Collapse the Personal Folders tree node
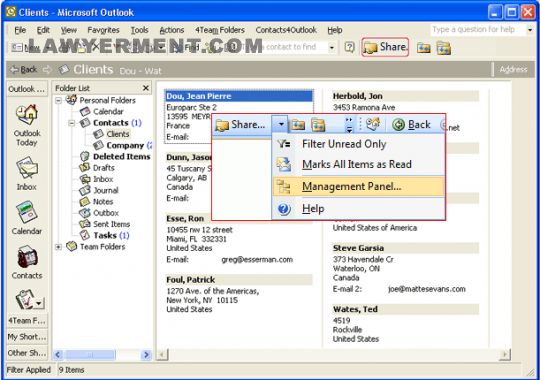540x380 pixels. (x=58, y=101)
